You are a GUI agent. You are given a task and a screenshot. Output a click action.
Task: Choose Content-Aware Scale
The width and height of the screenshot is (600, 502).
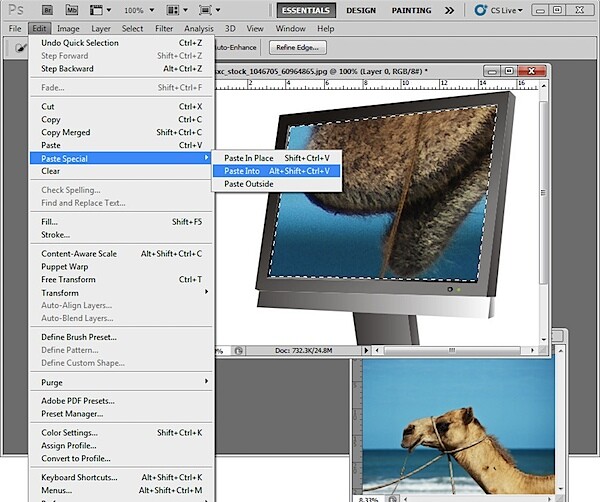(x=121, y=254)
